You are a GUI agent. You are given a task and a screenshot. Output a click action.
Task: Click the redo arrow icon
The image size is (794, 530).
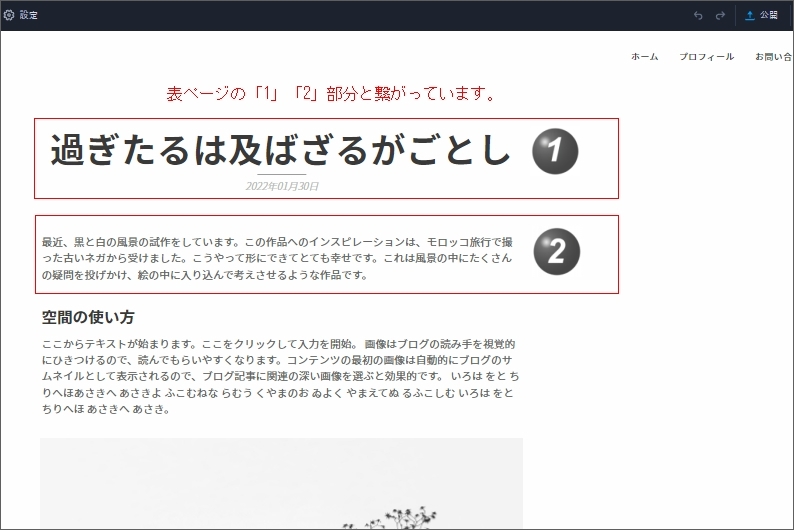720,15
